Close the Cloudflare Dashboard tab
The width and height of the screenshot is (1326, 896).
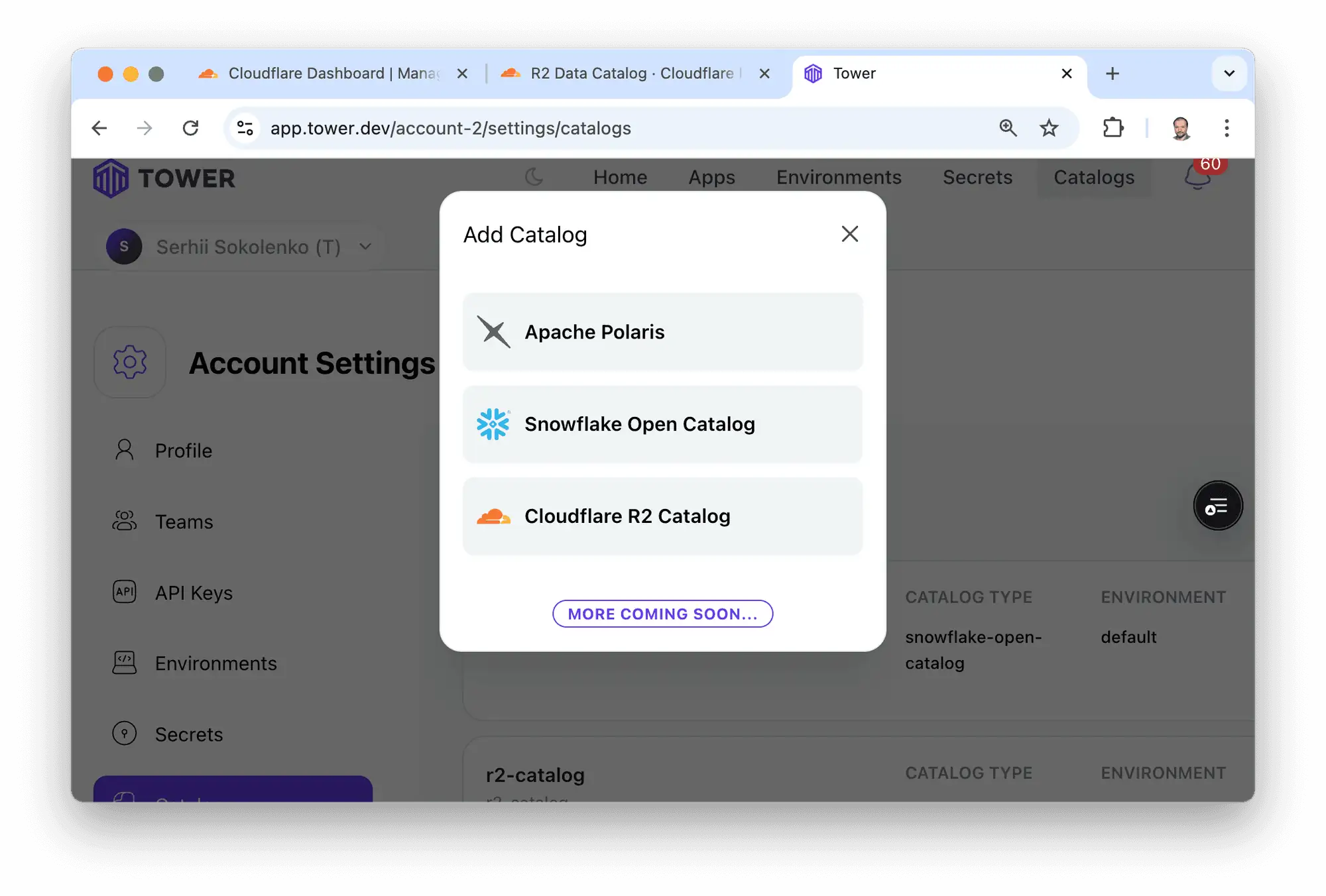coord(462,74)
